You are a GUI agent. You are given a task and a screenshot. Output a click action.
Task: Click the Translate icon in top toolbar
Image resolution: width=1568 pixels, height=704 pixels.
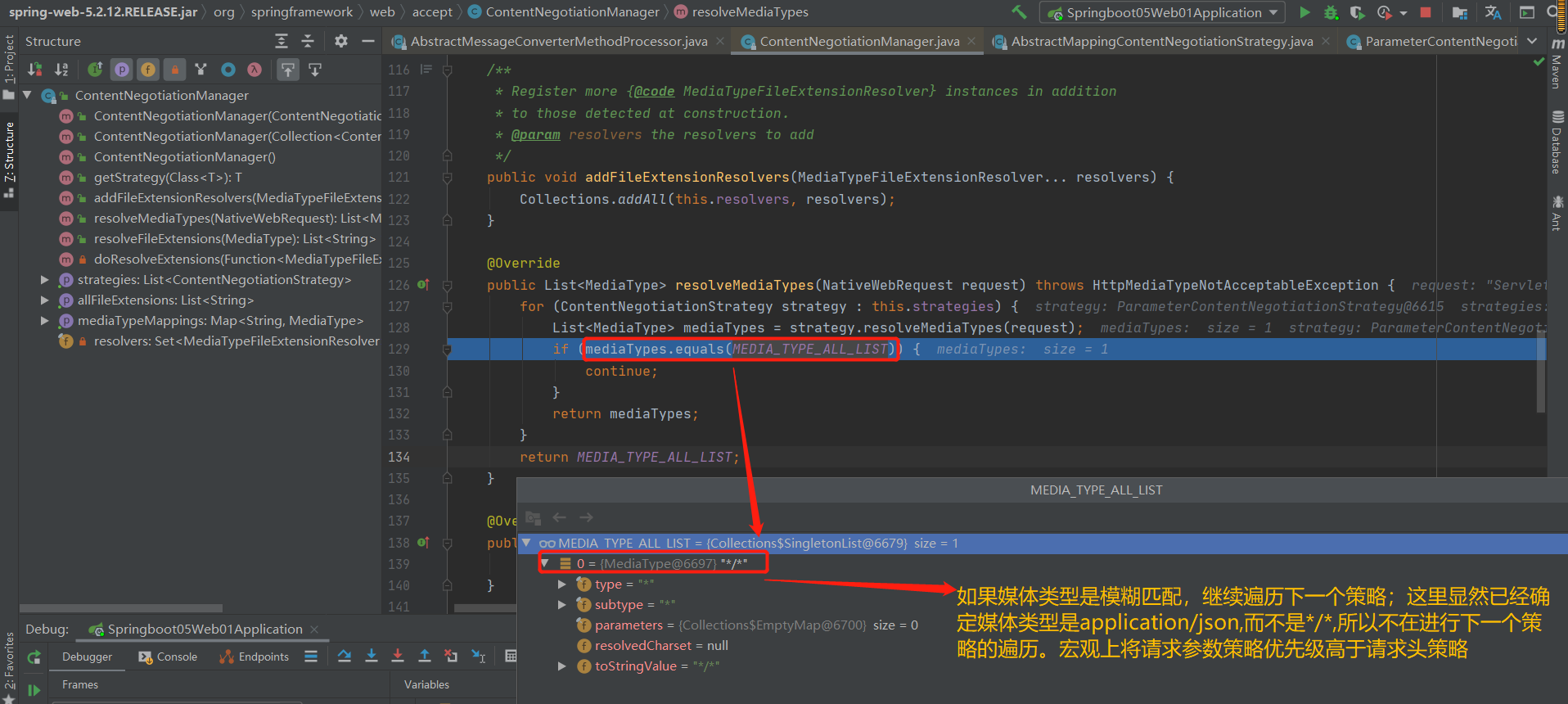(1494, 12)
